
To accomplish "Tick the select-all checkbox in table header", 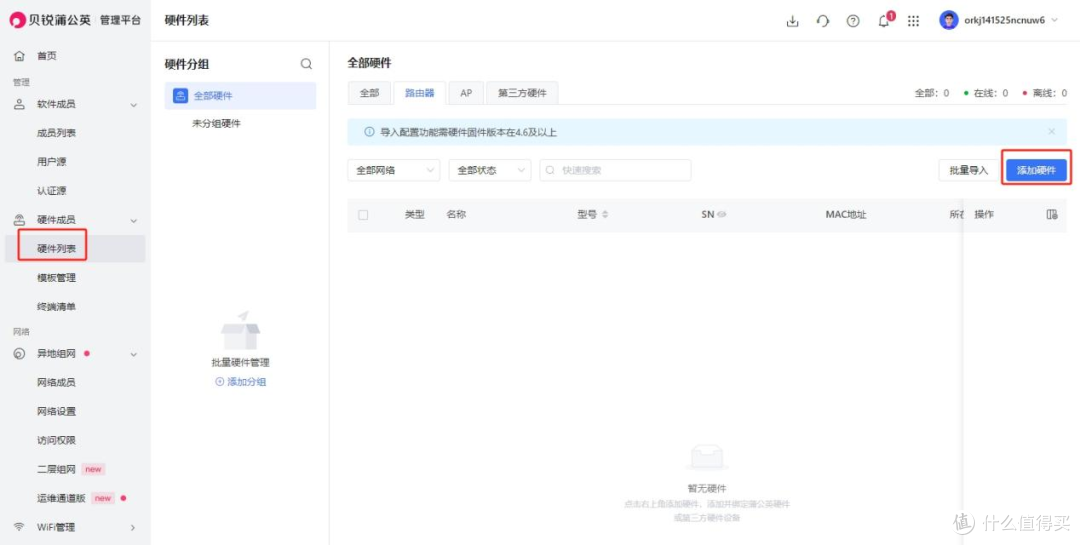I will tap(363, 215).
